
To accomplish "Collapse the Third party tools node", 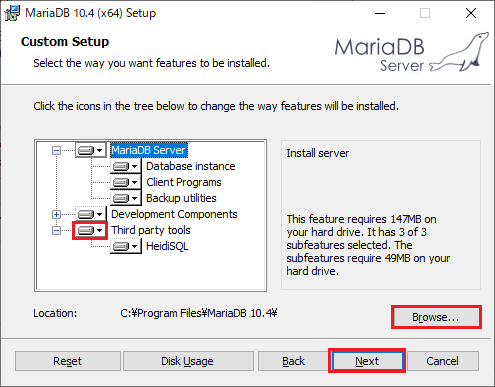I will (56, 230).
